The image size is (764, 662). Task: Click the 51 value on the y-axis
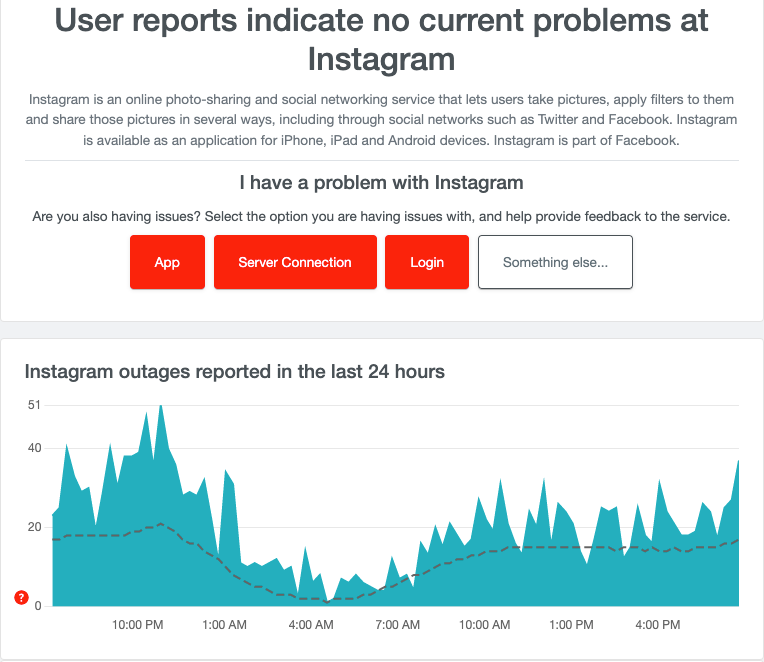click(x=34, y=405)
